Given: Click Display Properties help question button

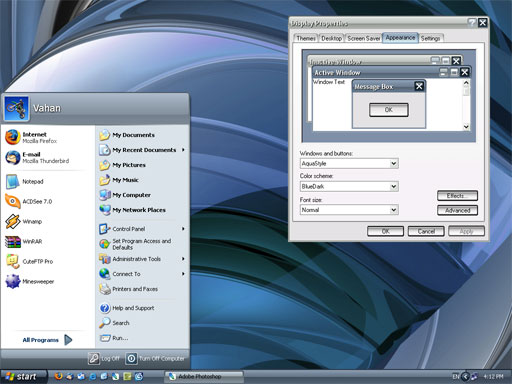Looking at the screenshot, I should point(472,23).
